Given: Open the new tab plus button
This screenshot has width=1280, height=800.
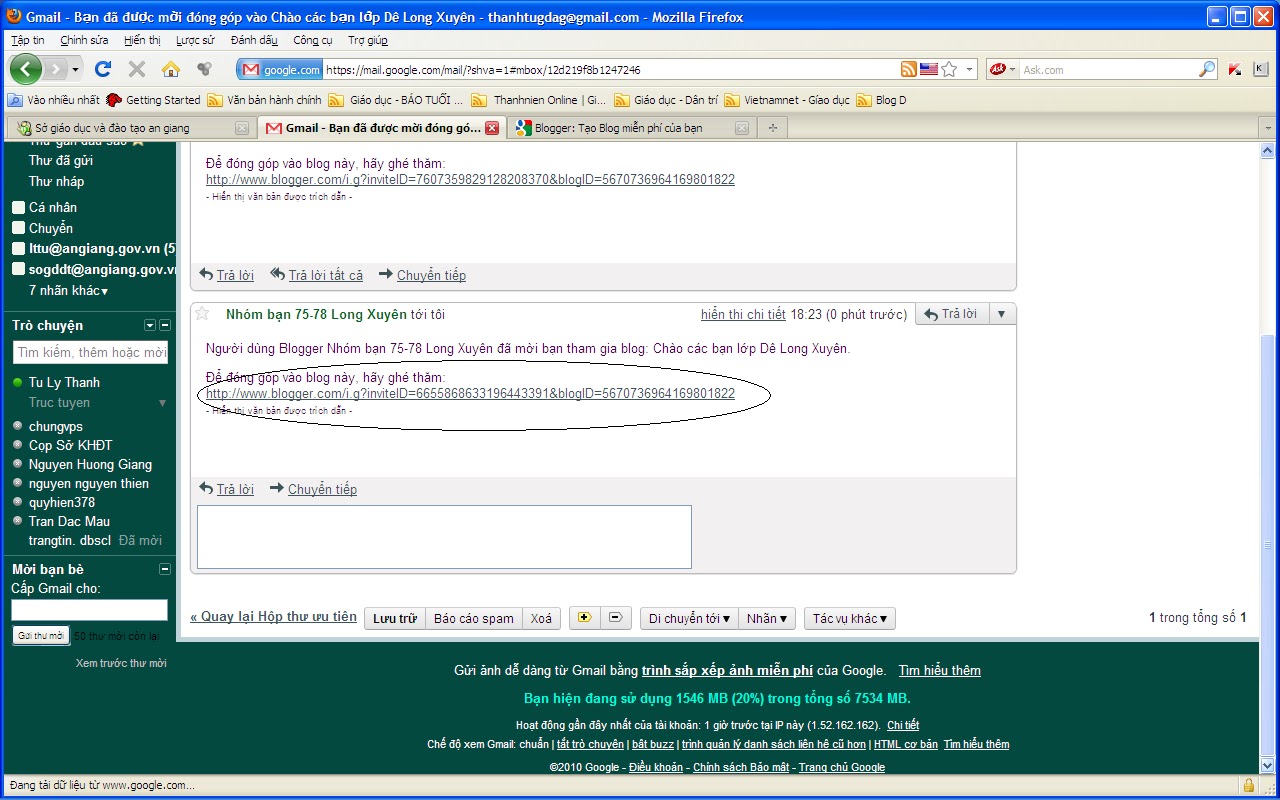Looking at the screenshot, I should point(772,128).
